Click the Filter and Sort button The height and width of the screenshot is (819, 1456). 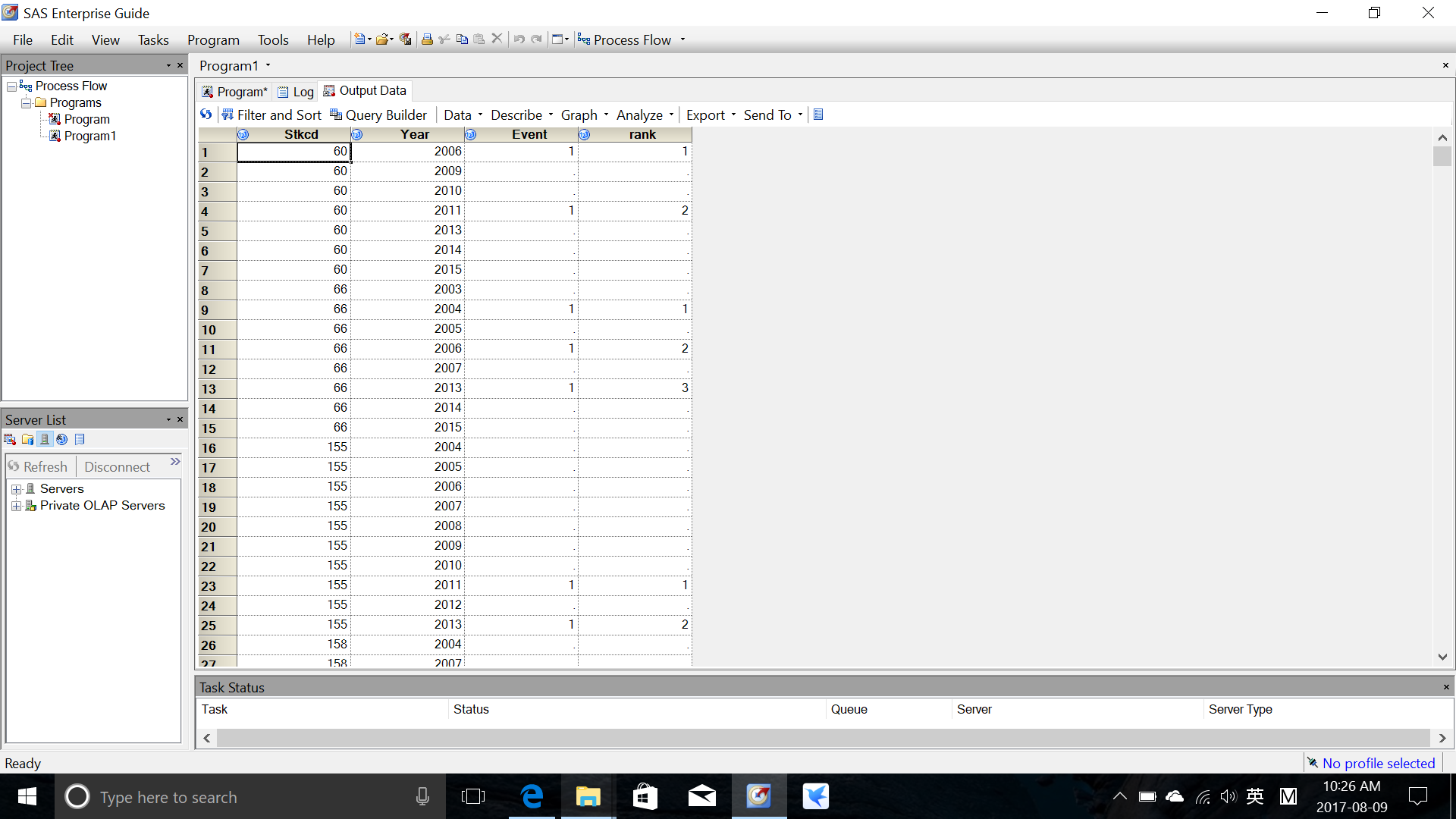(271, 115)
